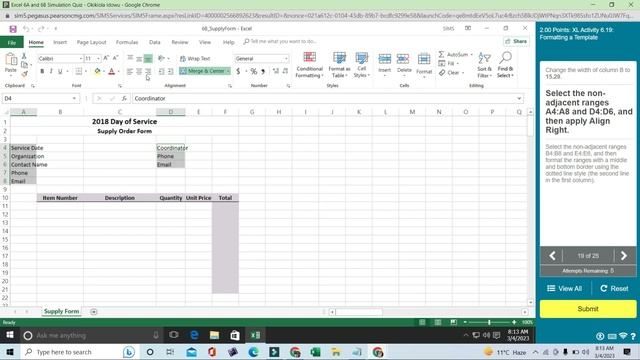This screenshot has width=640, height=360.
Task: Open the font size dropdown
Action: pos(98,59)
